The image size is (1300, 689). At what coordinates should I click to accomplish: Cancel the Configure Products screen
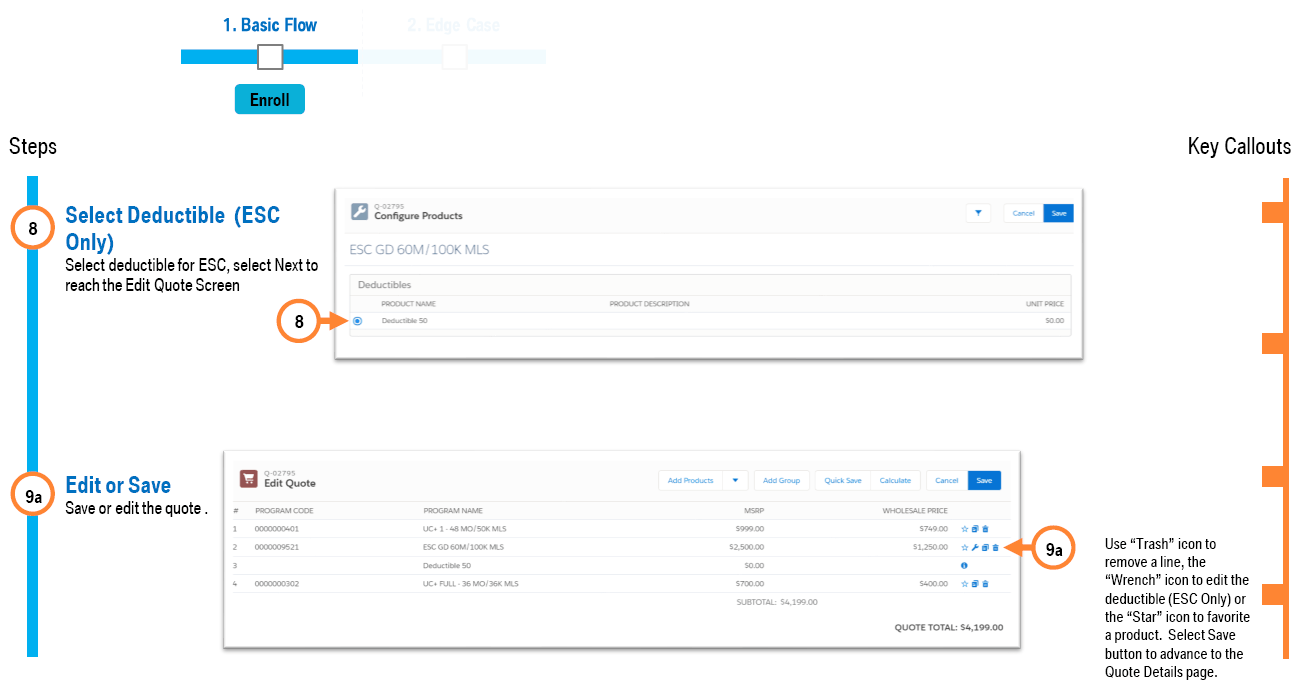[1023, 213]
